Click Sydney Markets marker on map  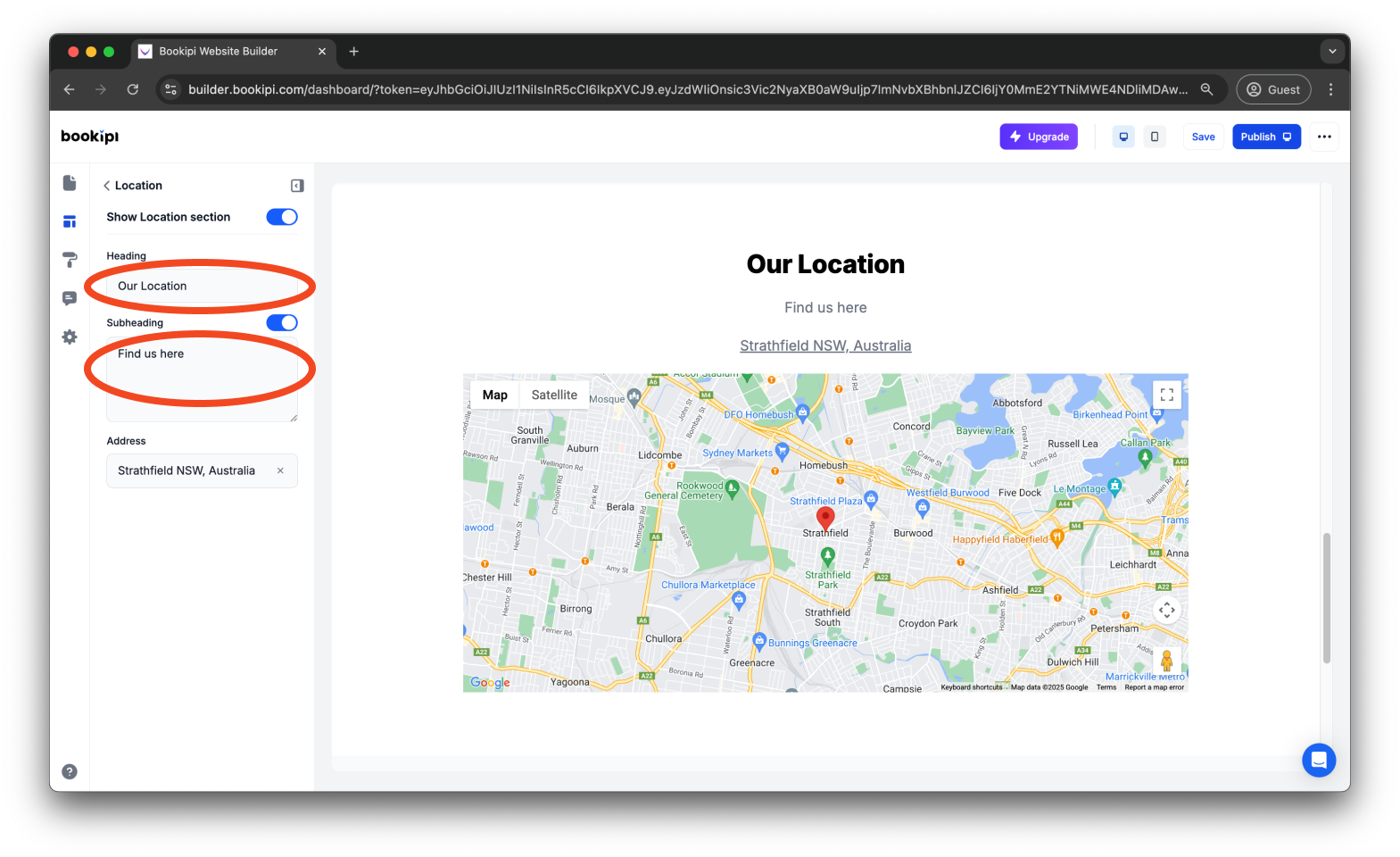[783, 450]
